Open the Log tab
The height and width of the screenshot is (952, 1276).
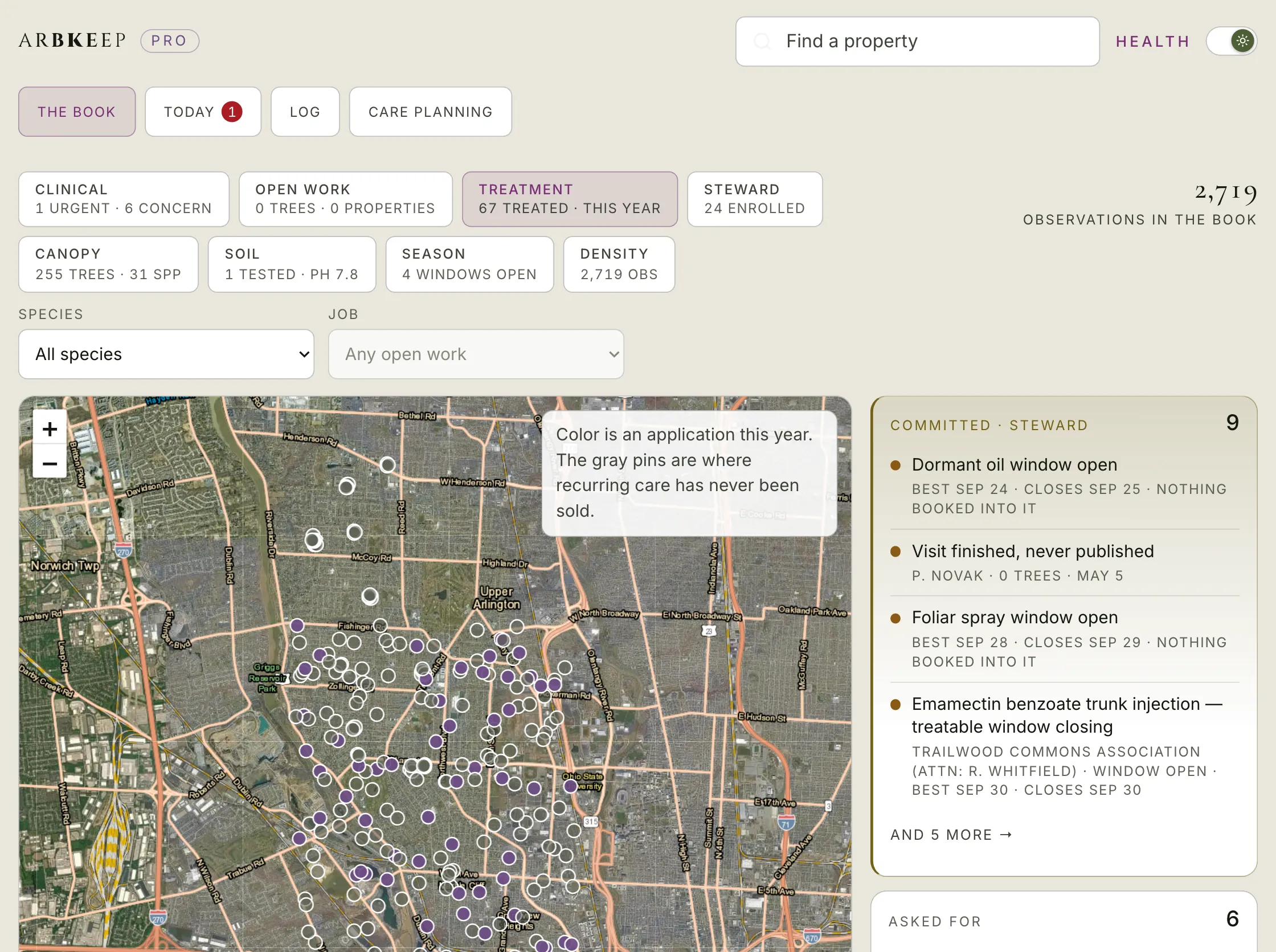pos(305,112)
